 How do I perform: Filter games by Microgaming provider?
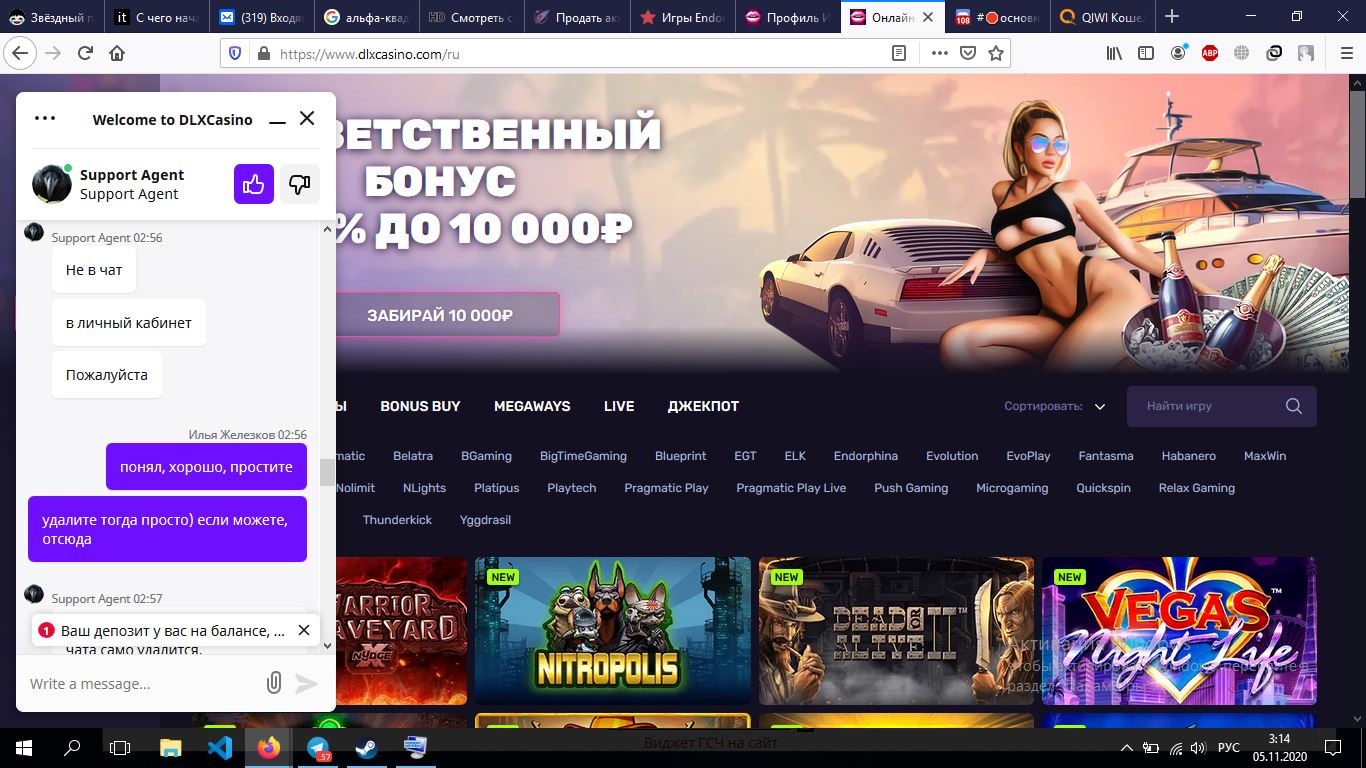tap(1012, 488)
